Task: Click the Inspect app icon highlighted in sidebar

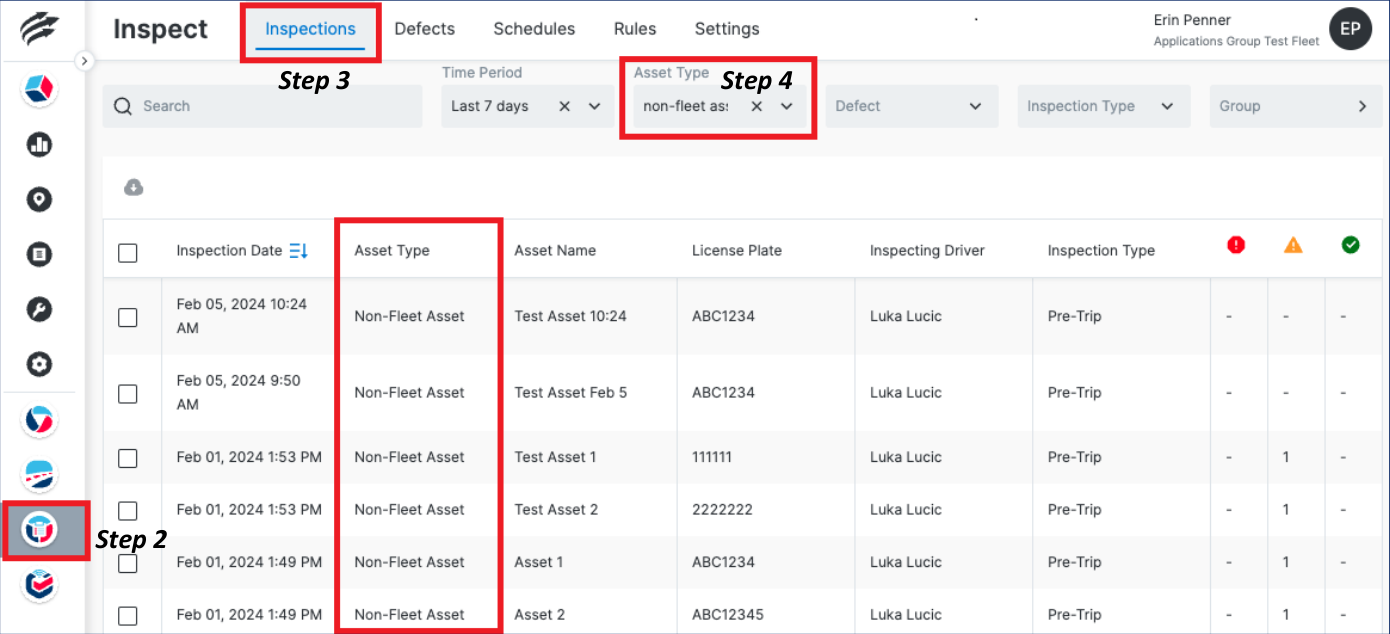Action: [x=41, y=530]
